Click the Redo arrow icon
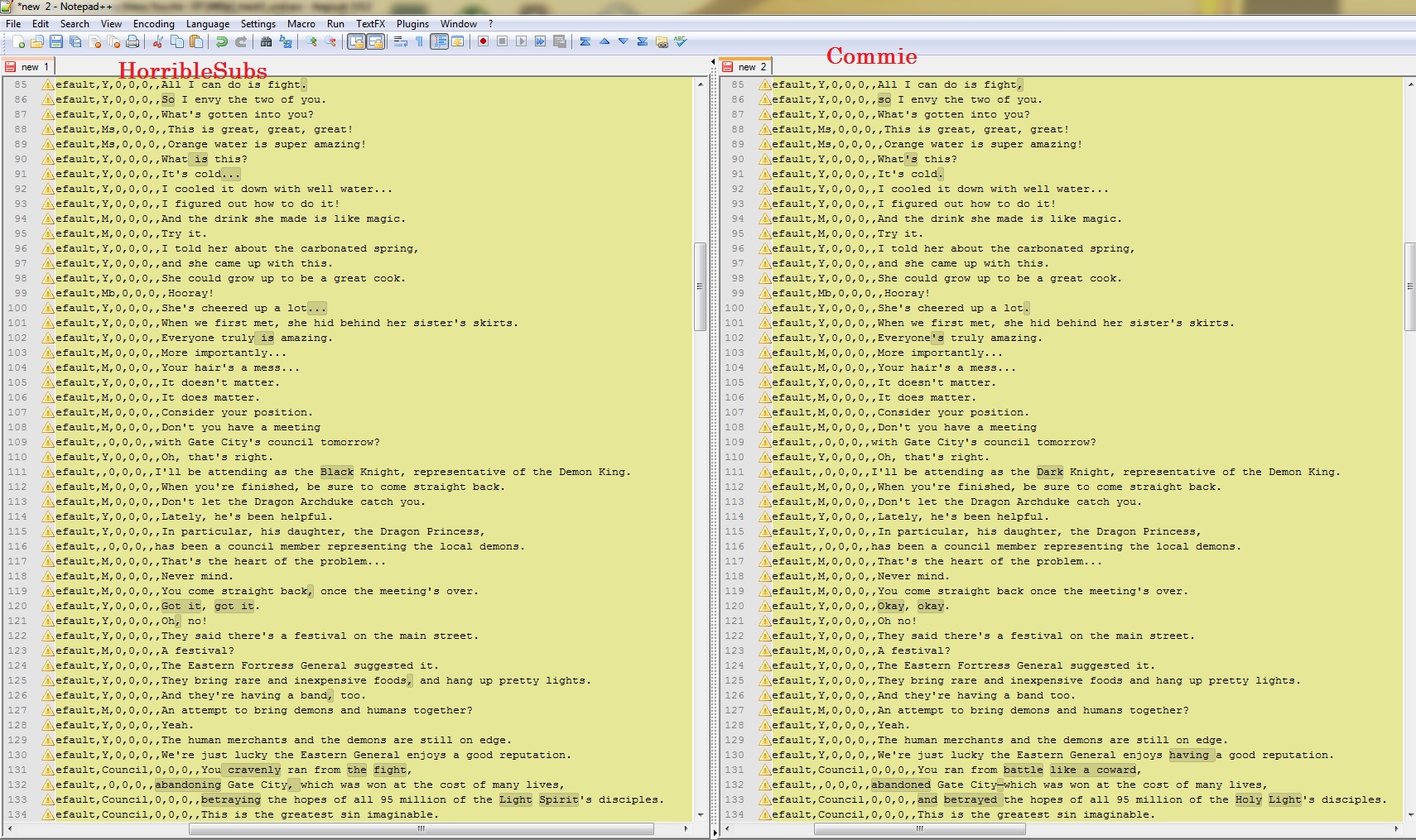The width and height of the screenshot is (1416, 840). [240, 42]
